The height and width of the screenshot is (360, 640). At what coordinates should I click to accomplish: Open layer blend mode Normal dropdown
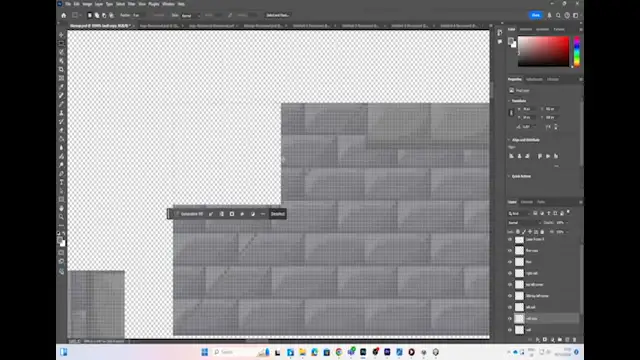click(x=524, y=222)
